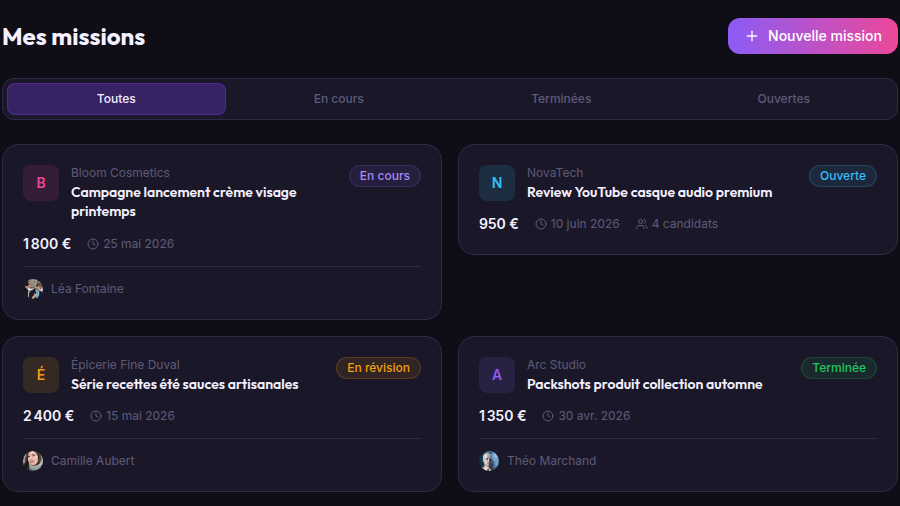Click the Ouverte status badge
This screenshot has width=900, height=506.
pos(843,176)
